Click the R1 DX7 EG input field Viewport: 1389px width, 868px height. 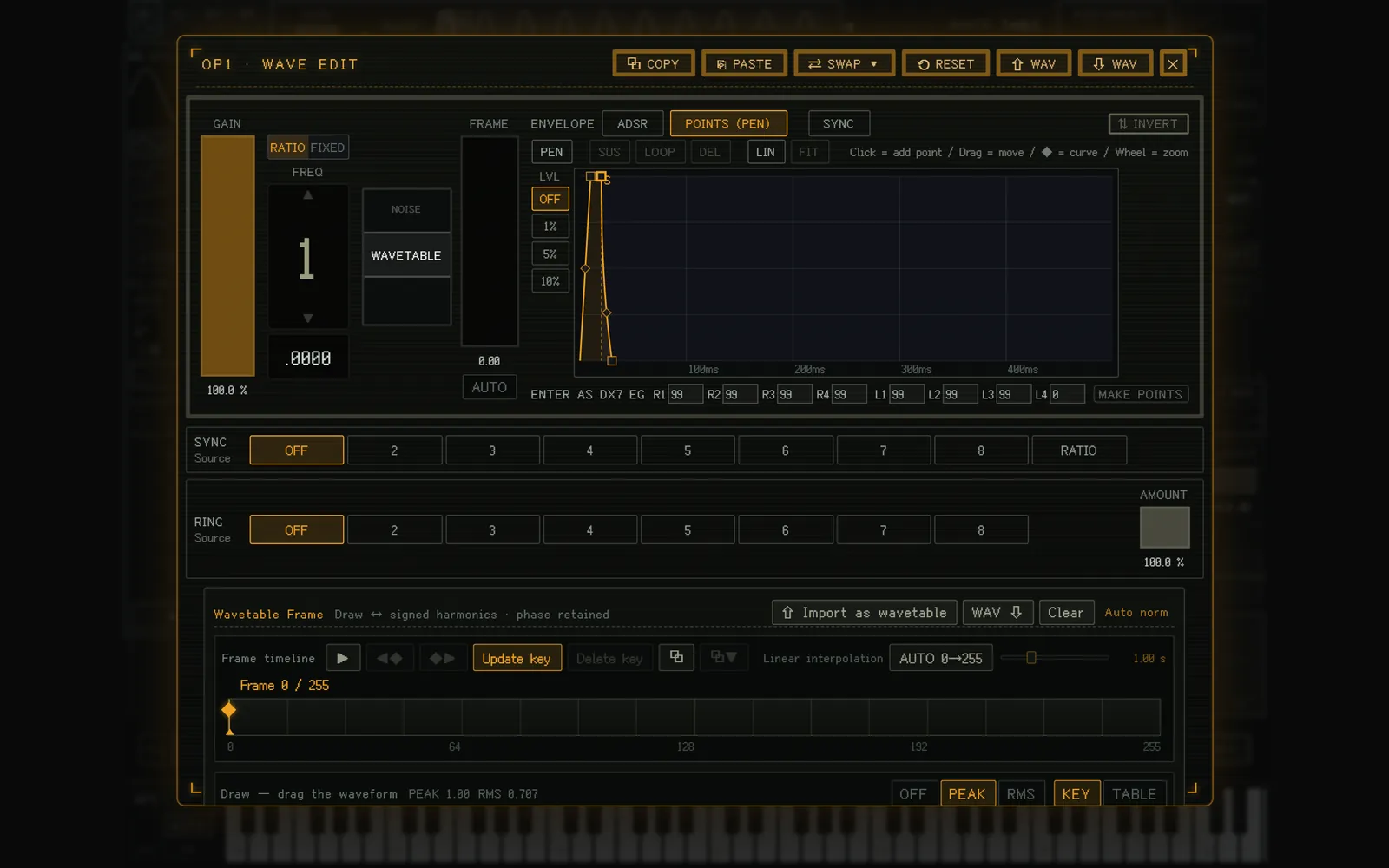[x=685, y=394]
